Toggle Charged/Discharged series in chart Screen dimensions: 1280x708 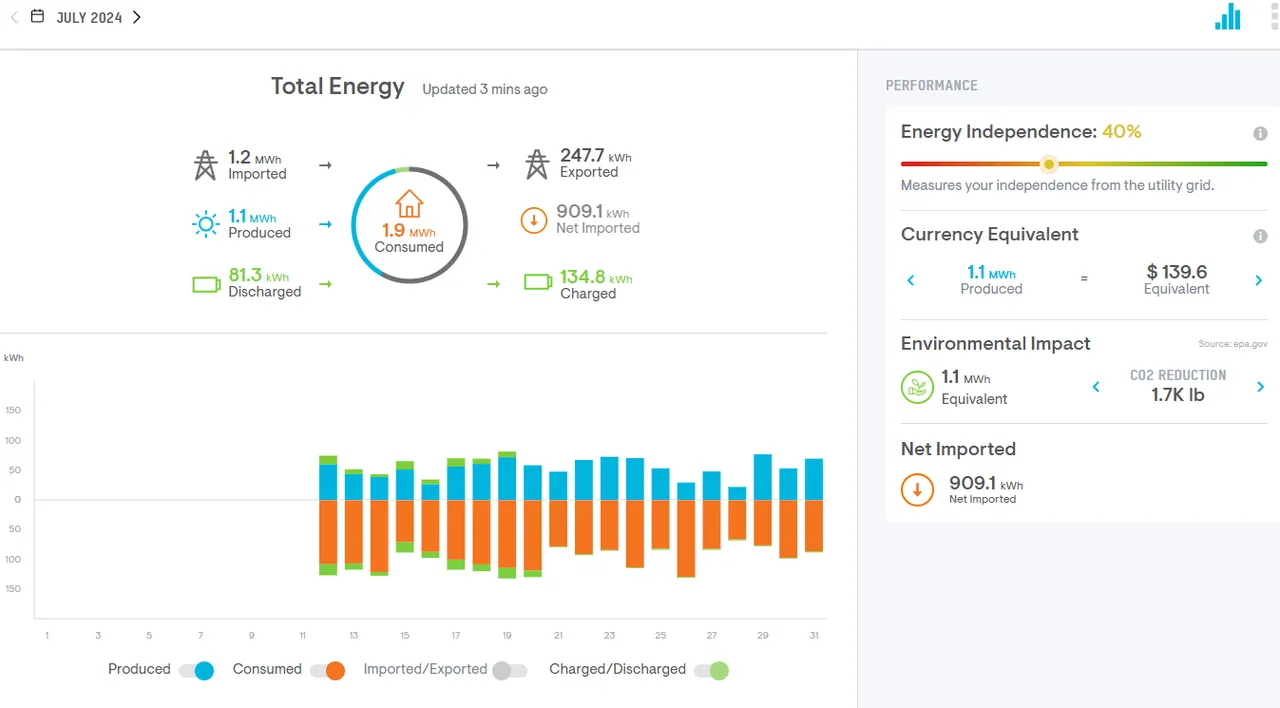coord(711,670)
